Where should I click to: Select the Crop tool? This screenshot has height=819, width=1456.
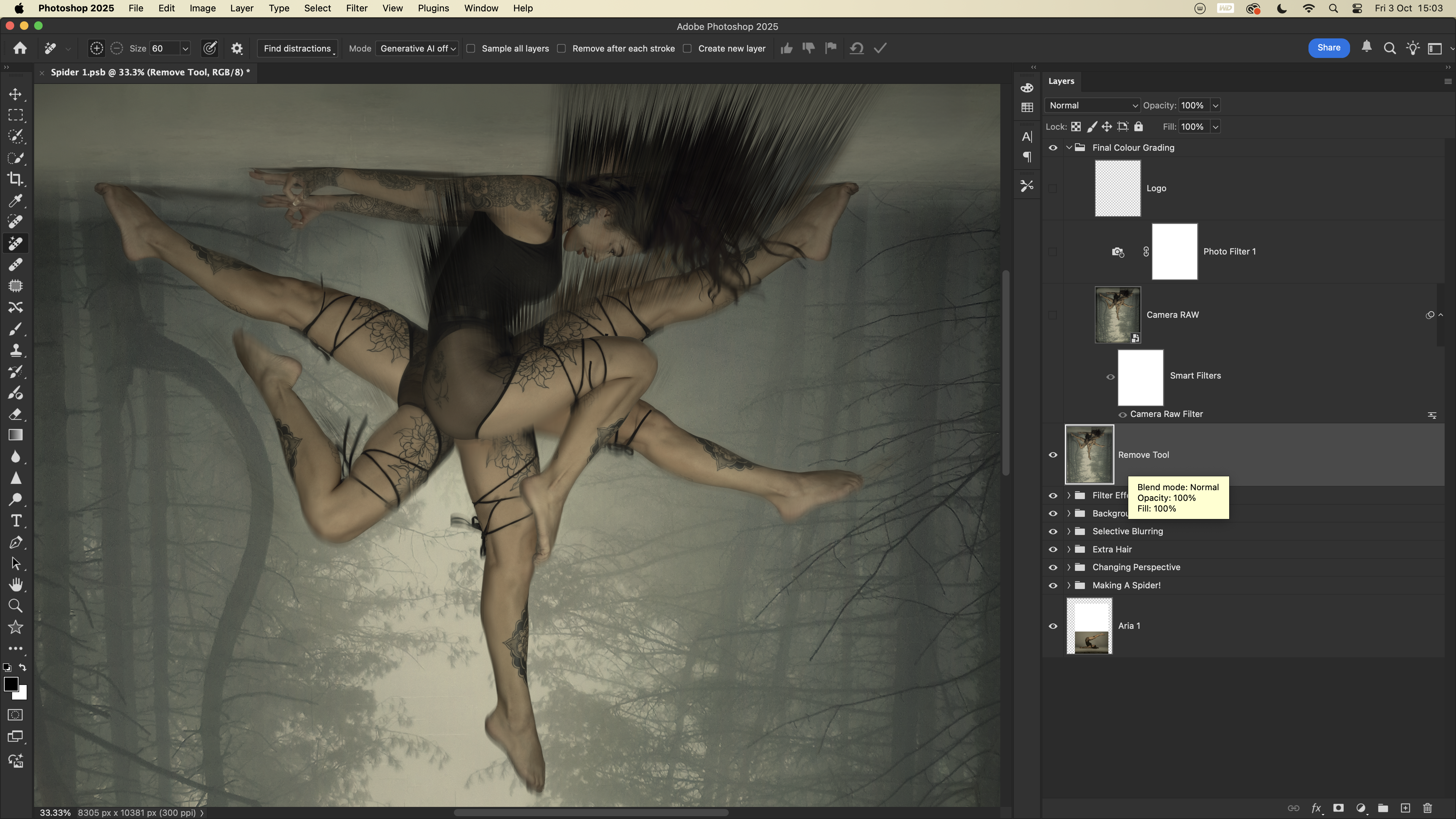(16, 179)
